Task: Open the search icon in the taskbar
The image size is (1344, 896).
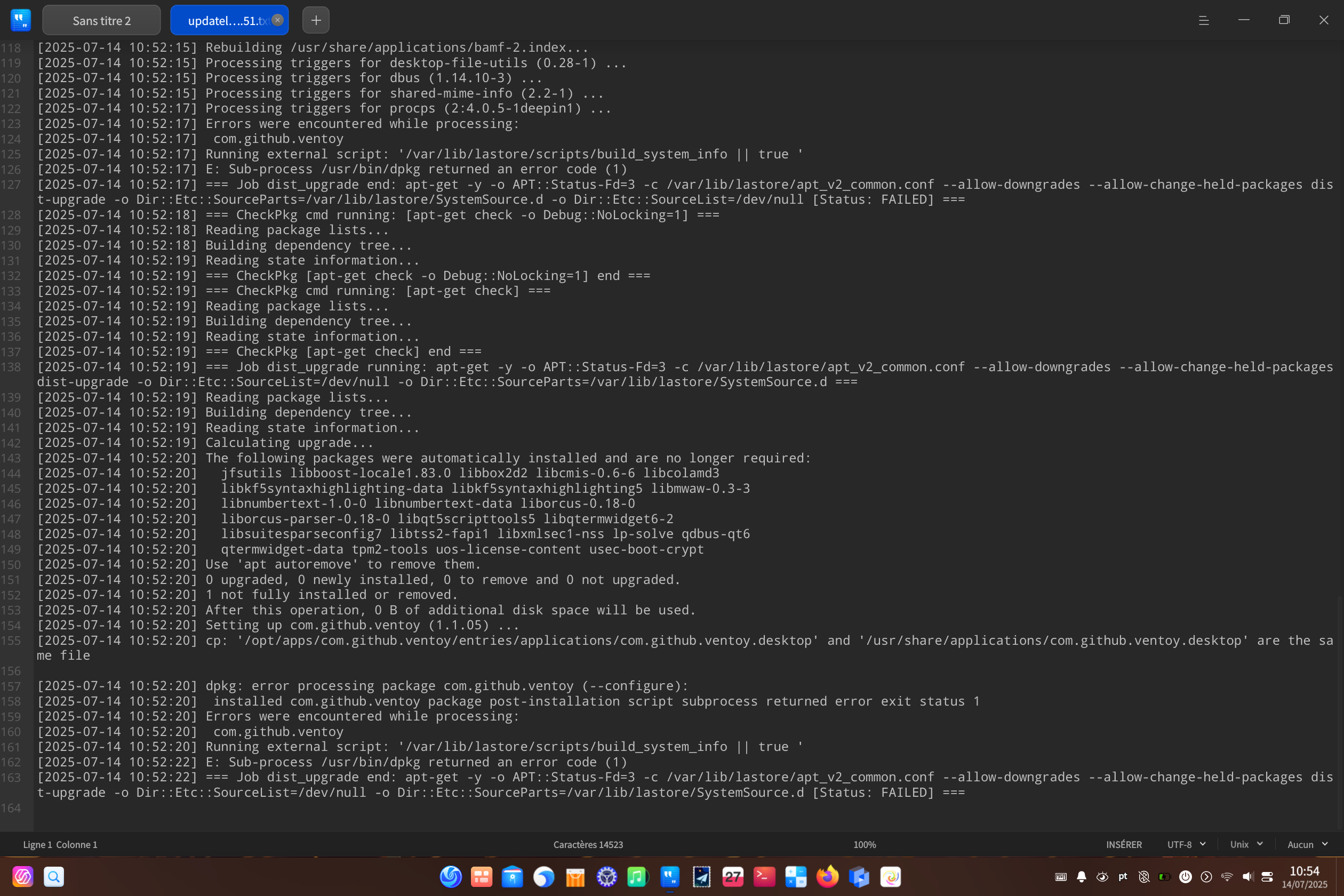Action: point(54,876)
